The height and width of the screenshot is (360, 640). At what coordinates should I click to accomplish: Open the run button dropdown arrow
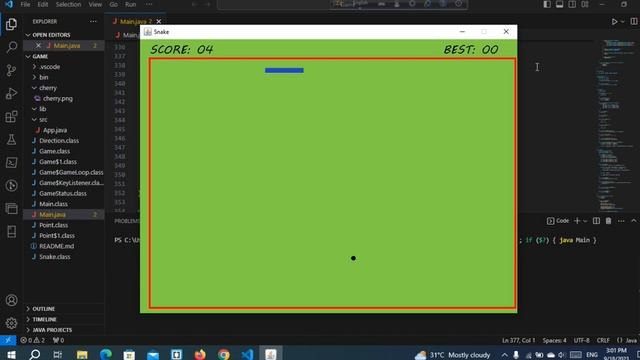622,22
